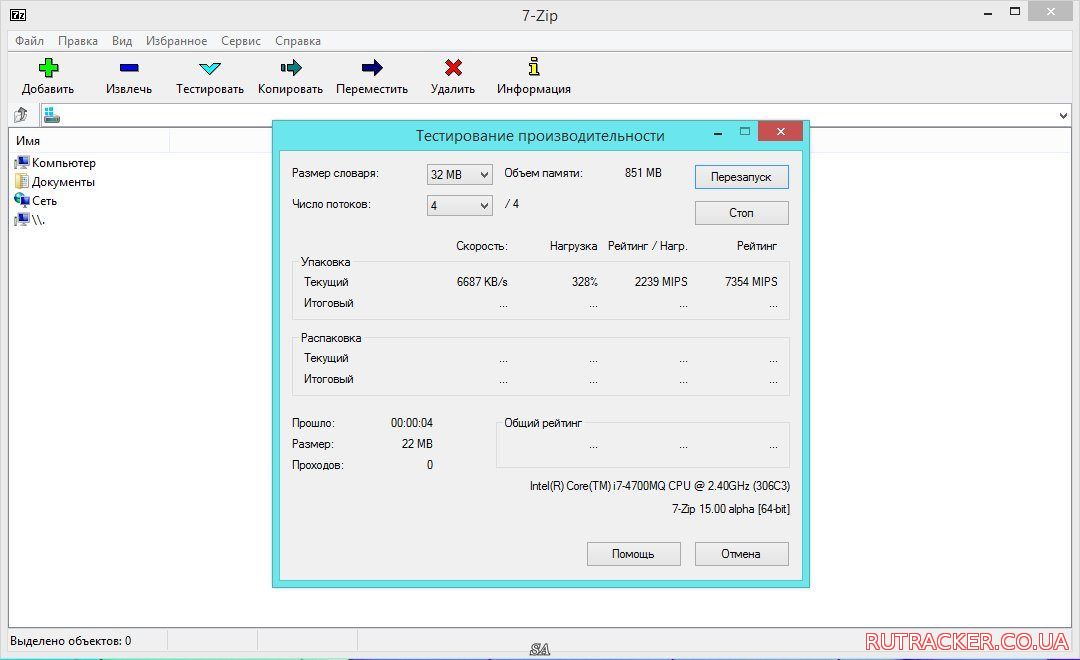Click the red X Удалить icon
Image resolution: width=1080 pixels, height=660 pixels.
[x=453, y=68]
